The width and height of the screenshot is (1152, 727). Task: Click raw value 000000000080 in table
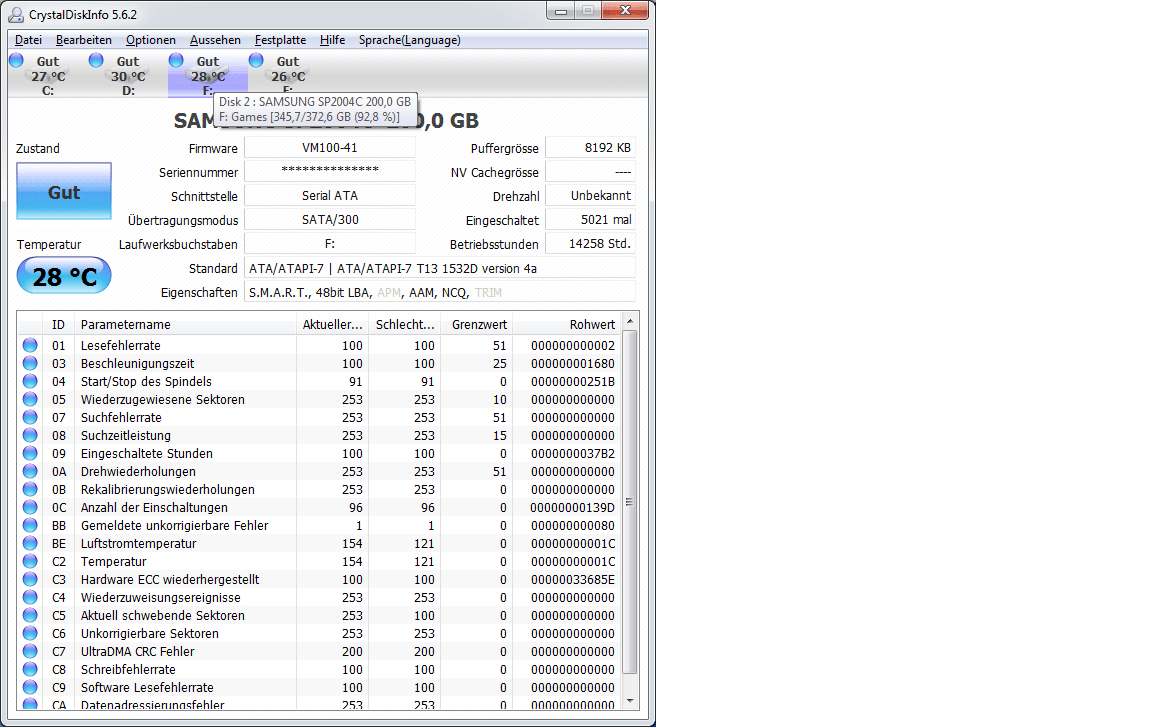(x=573, y=526)
